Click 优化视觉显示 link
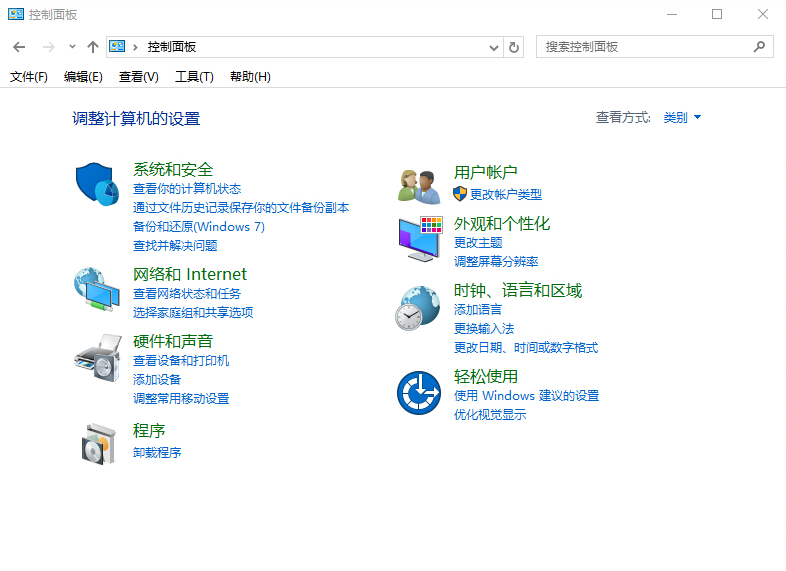This screenshot has width=786, height=571. click(490, 415)
